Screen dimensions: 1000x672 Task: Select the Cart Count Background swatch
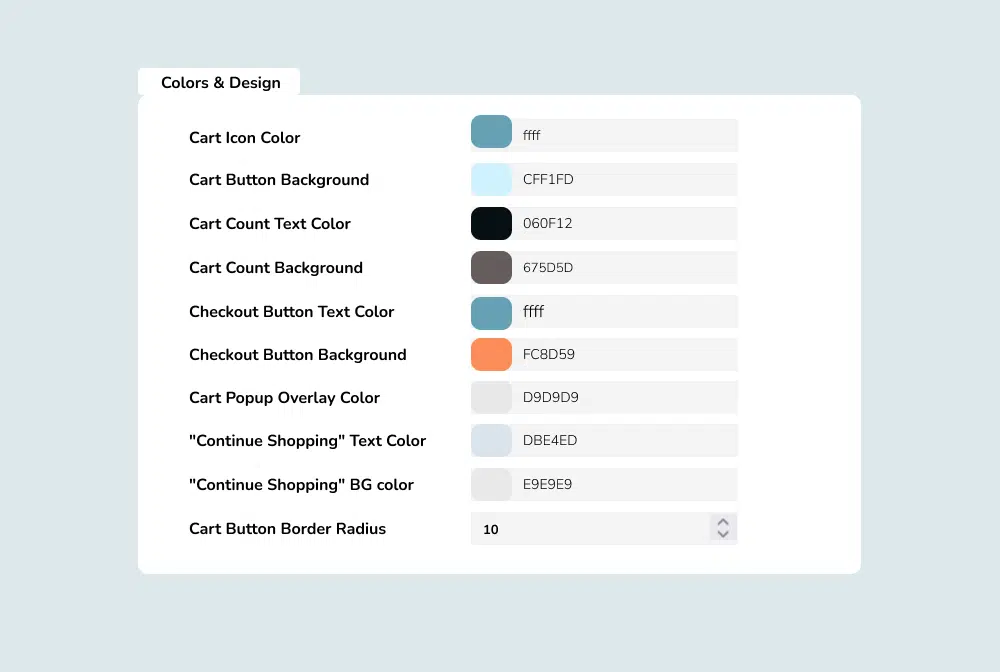(x=491, y=267)
